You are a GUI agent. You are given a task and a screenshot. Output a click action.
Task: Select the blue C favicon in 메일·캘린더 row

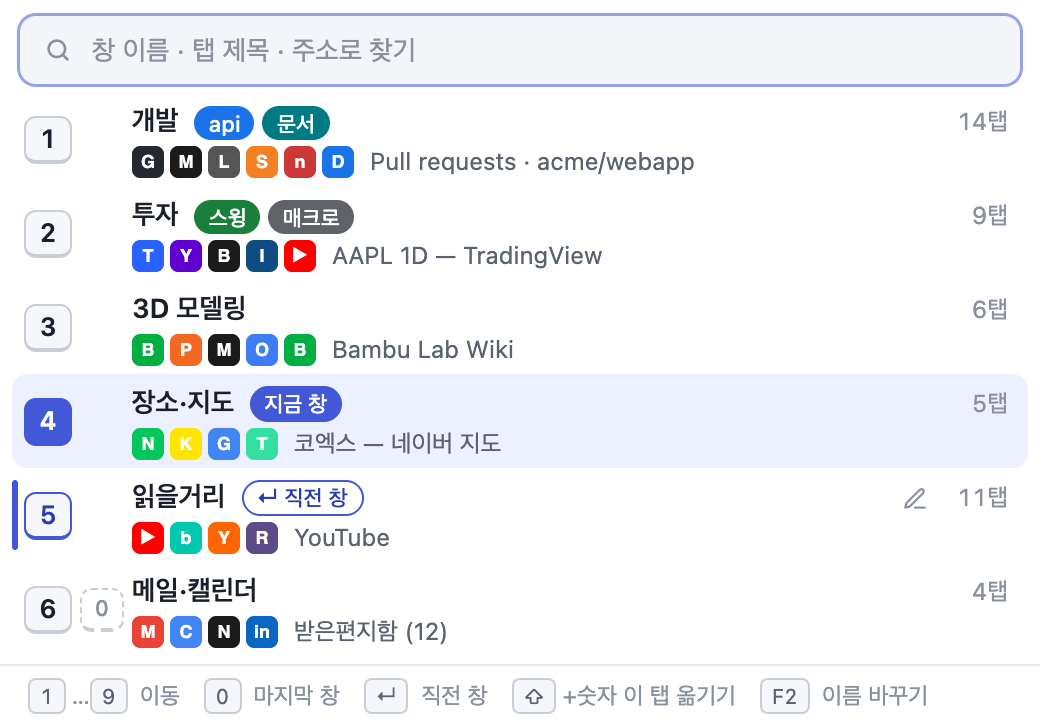(186, 632)
